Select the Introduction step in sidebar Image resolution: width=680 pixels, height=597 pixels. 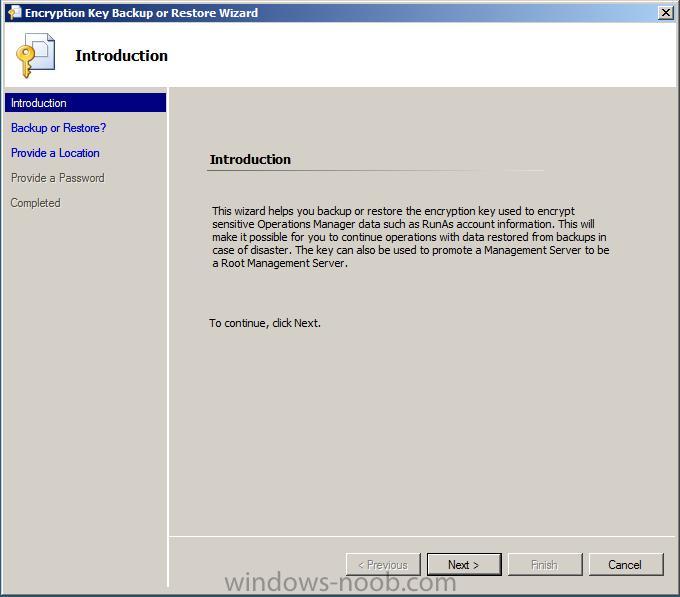pos(85,103)
